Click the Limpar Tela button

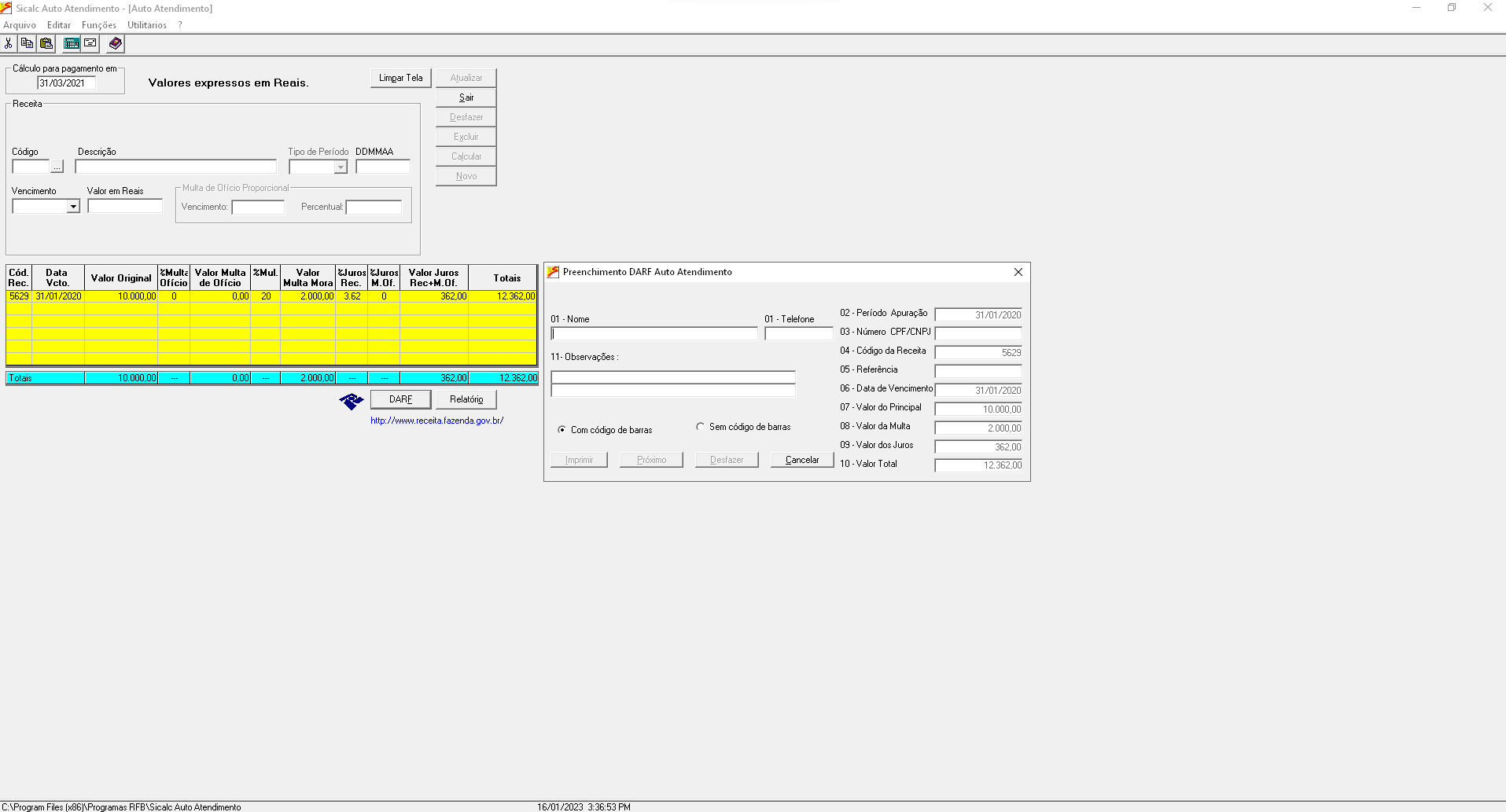point(400,78)
